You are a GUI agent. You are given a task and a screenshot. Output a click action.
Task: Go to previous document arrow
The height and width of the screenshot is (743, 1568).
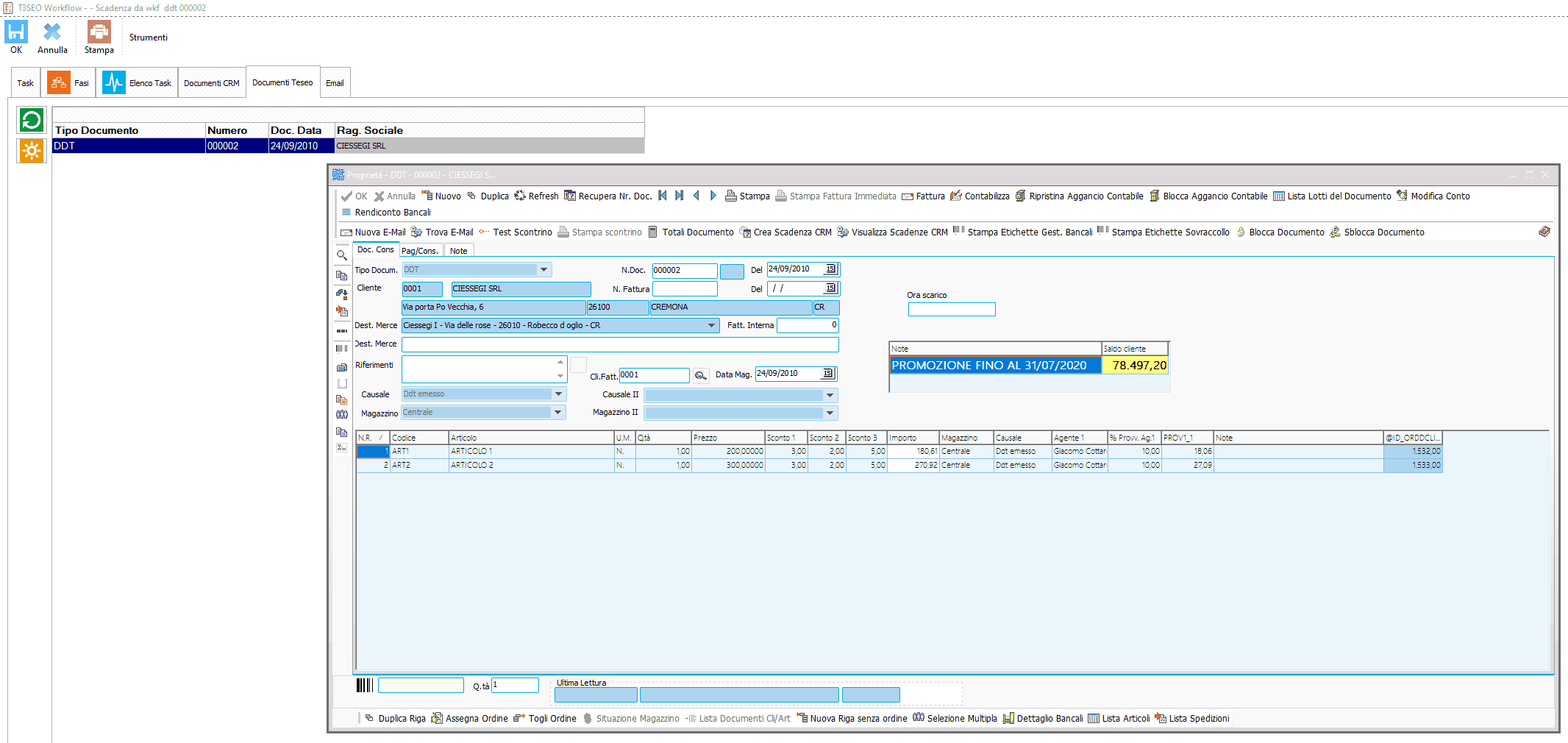coord(696,196)
